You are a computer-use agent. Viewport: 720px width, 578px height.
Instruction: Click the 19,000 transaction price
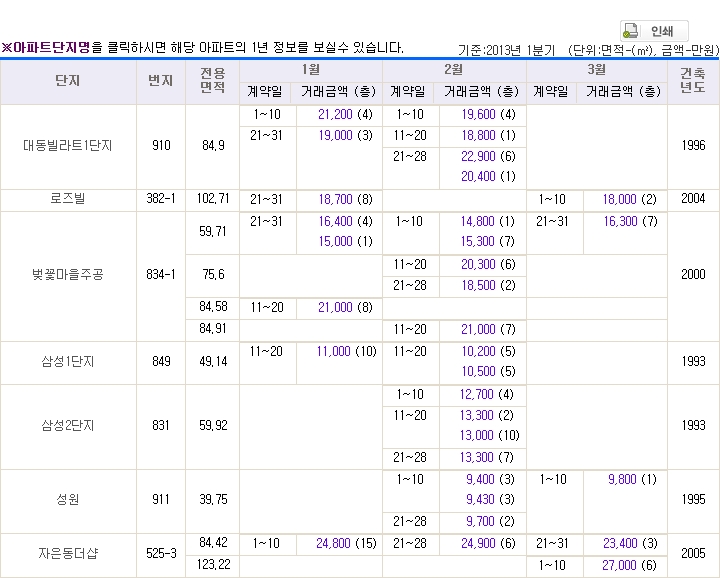point(335,135)
